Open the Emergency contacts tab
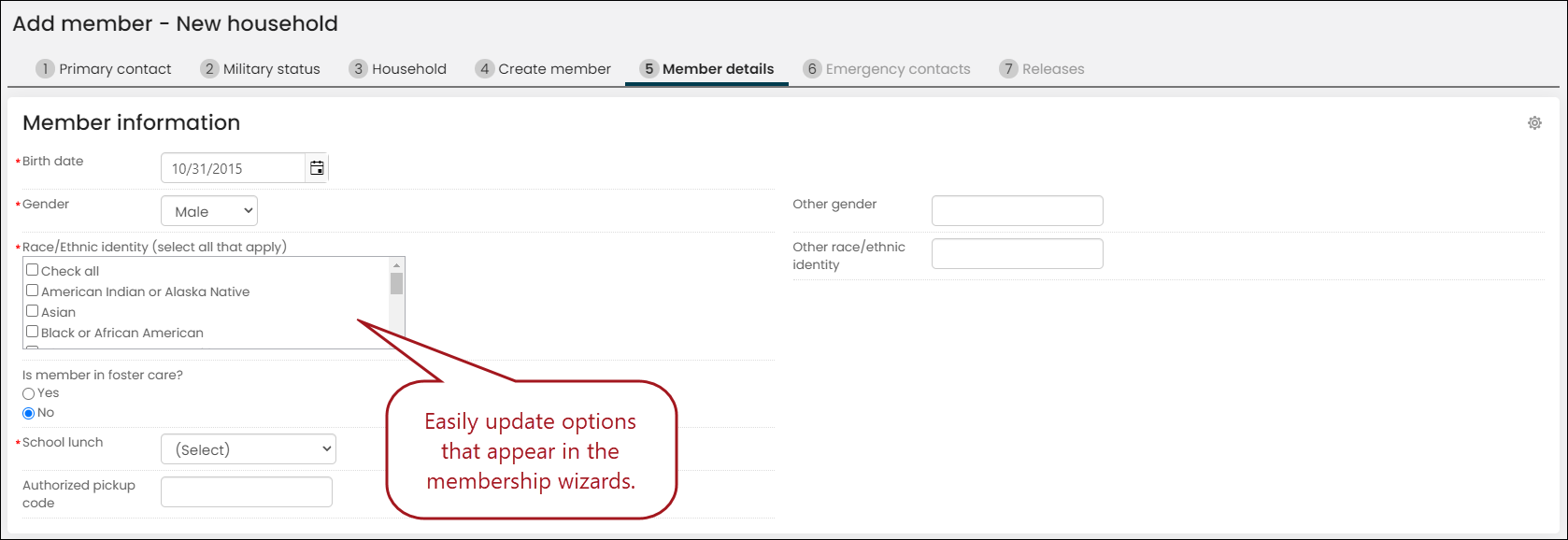This screenshot has height=540, width=1568. point(887,69)
